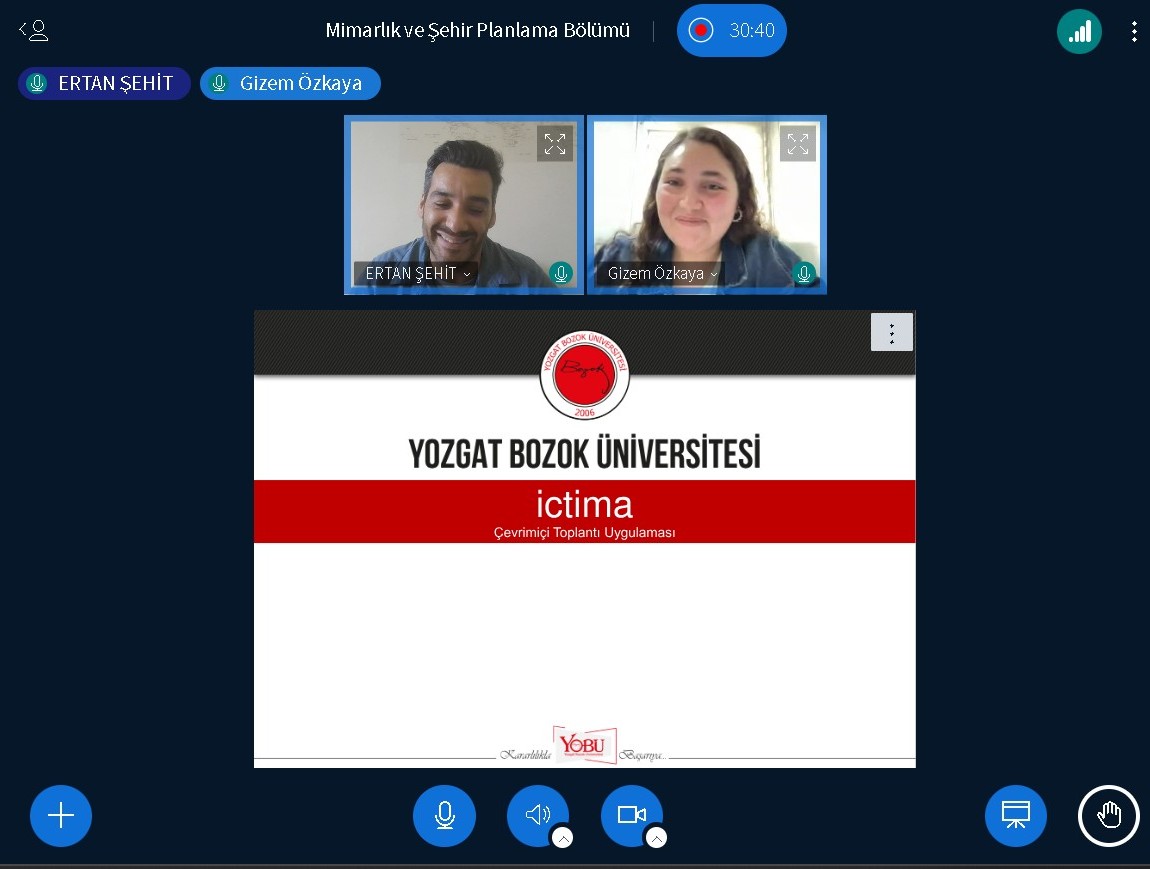Open the options three-dot menu

pos(1133,31)
